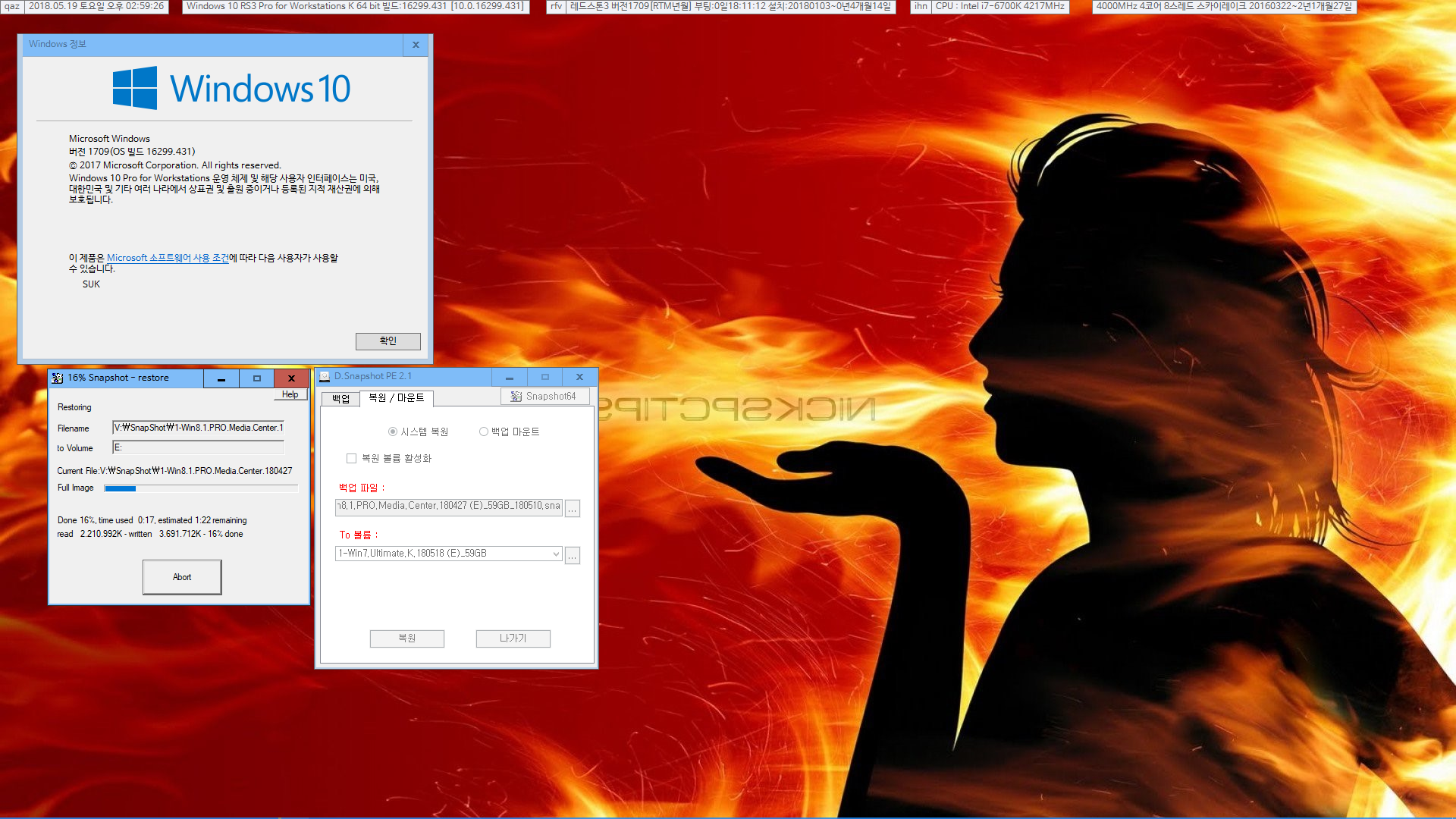Click the 4000MHz 4코어 8스레드 info text
1456x819 pixels.
click(1224, 6)
